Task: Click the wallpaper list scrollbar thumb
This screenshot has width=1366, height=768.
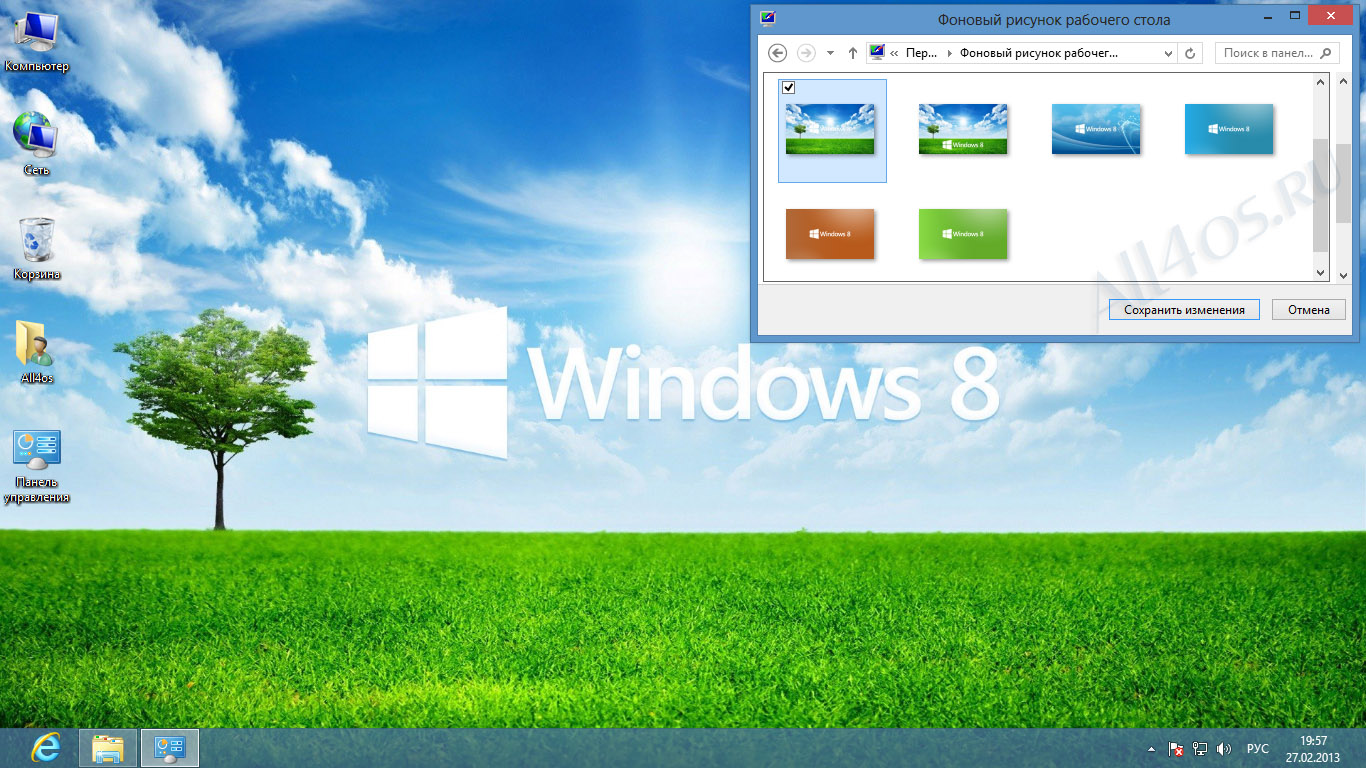Action: 1320,195
